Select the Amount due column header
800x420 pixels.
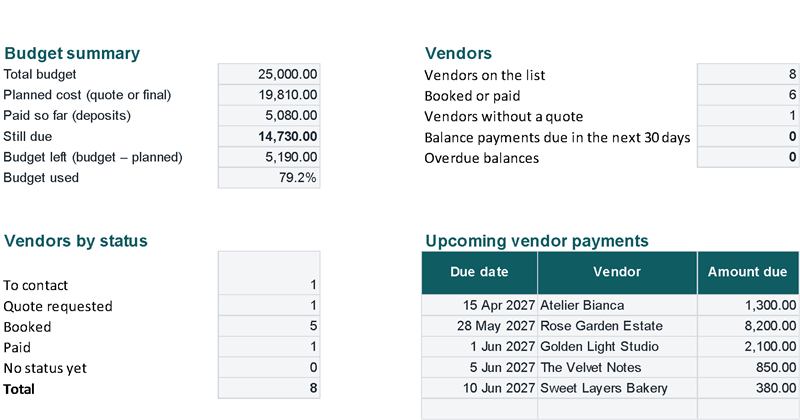click(748, 273)
